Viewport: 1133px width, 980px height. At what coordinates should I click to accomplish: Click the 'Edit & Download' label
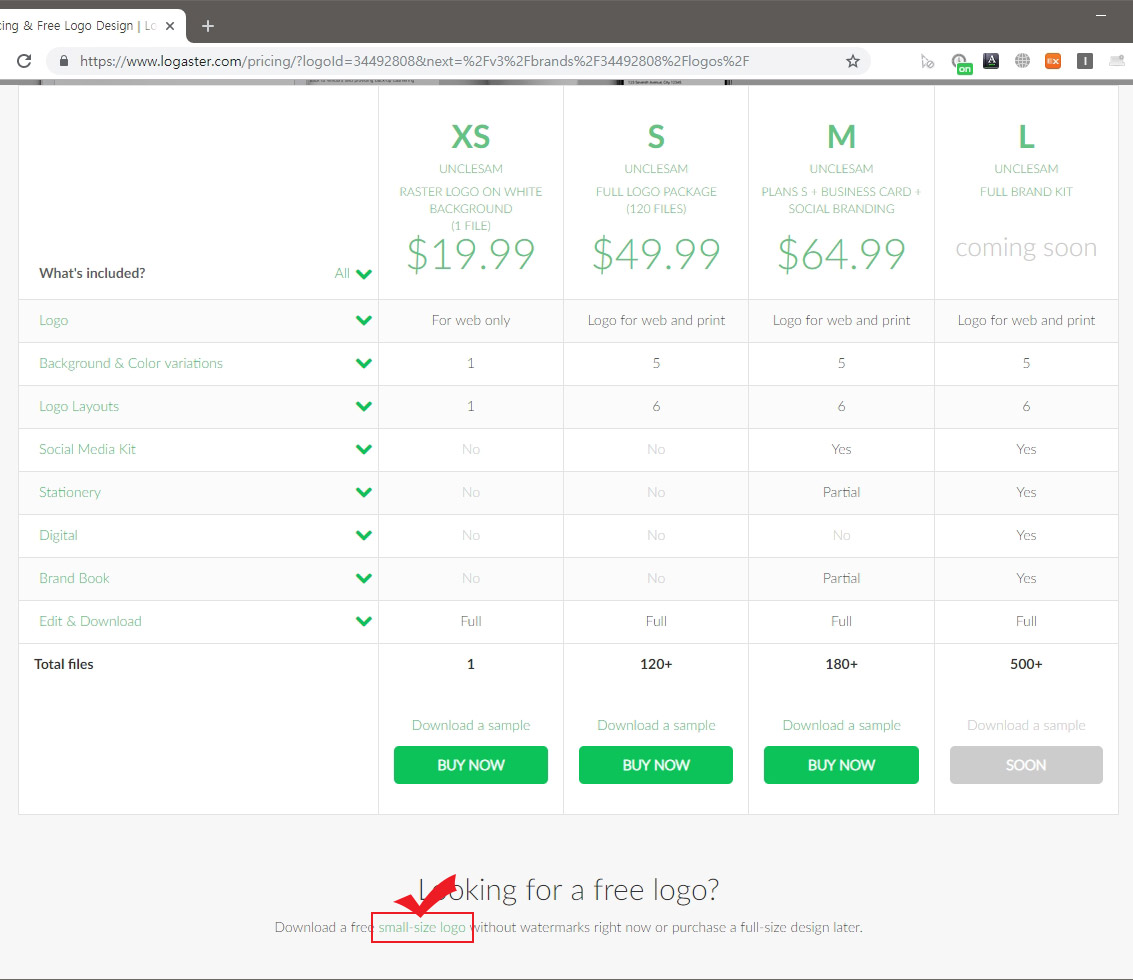click(90, 621)
